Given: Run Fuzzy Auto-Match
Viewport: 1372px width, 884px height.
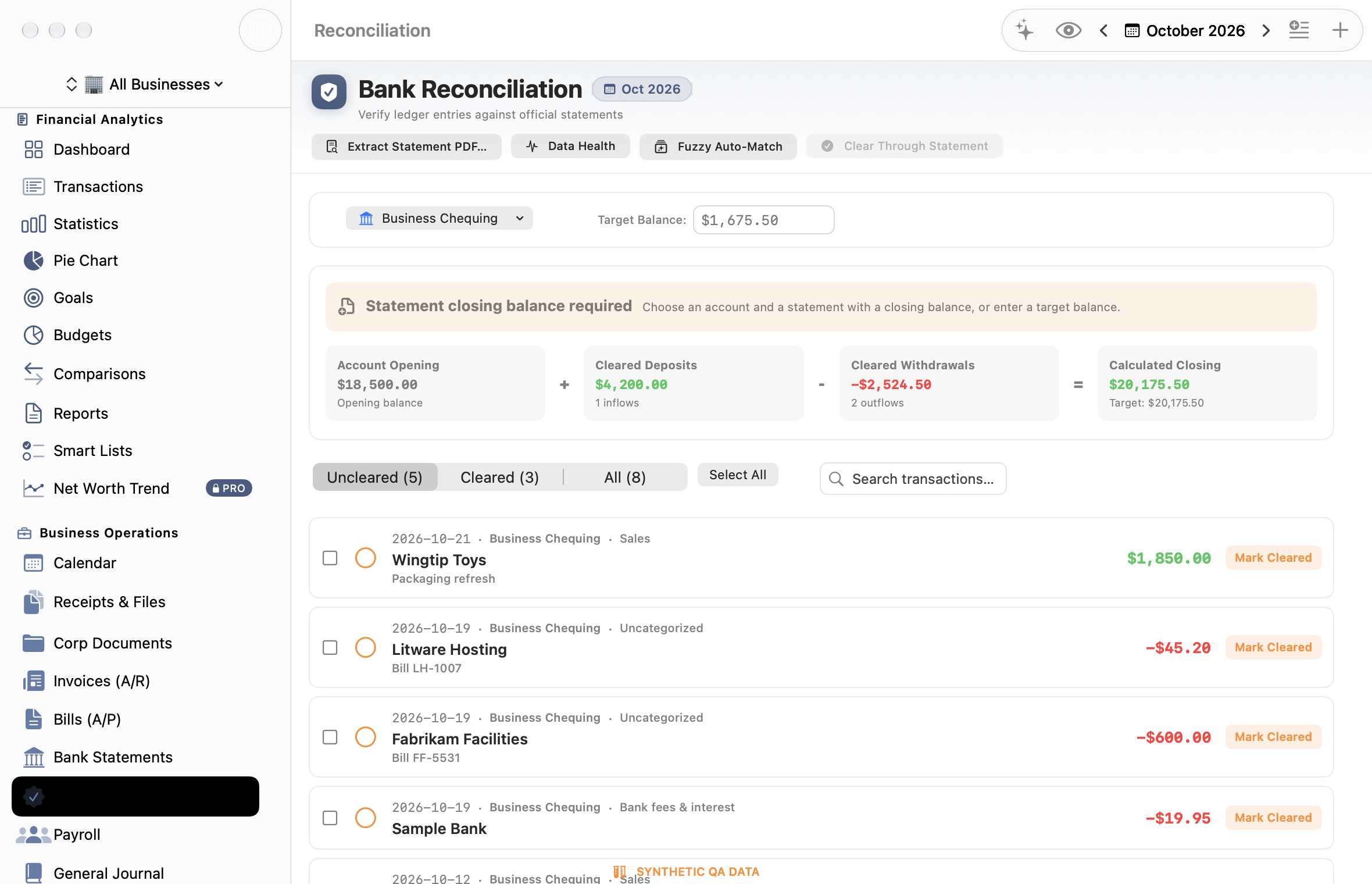Looking at the screenshot, I should 718,147.
